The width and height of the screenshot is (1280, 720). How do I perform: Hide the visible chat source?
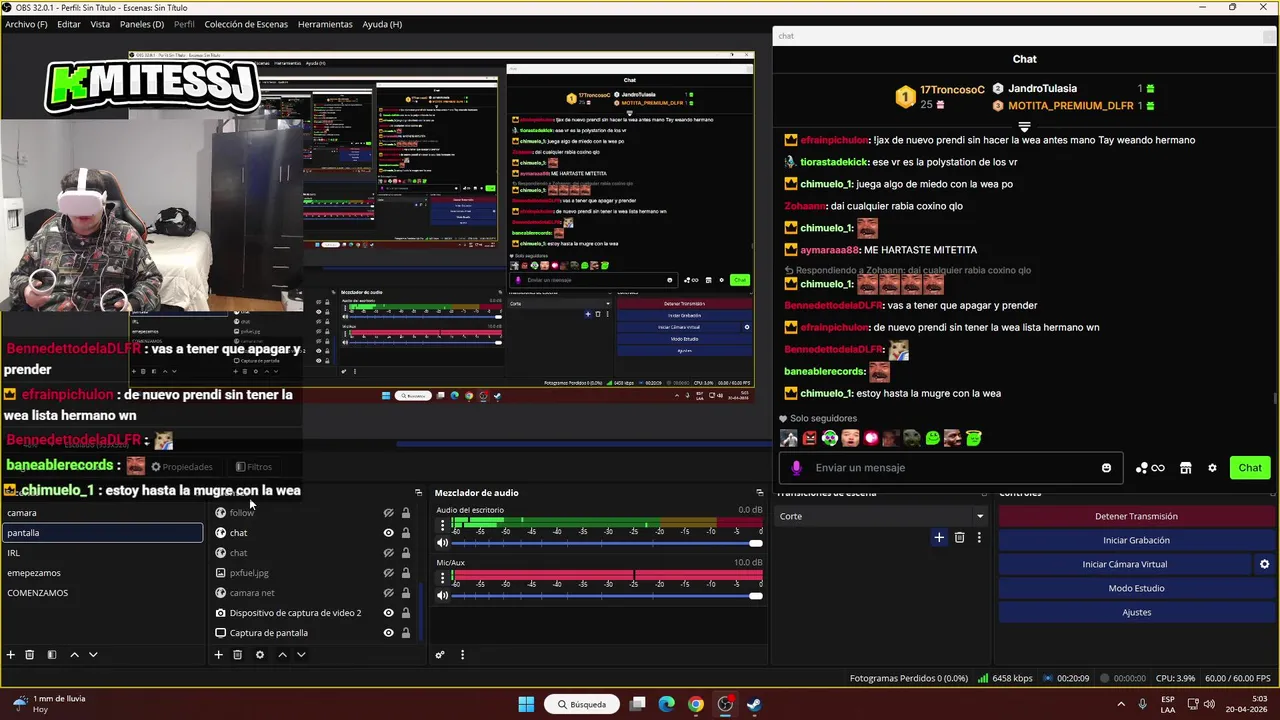(388, 533)
